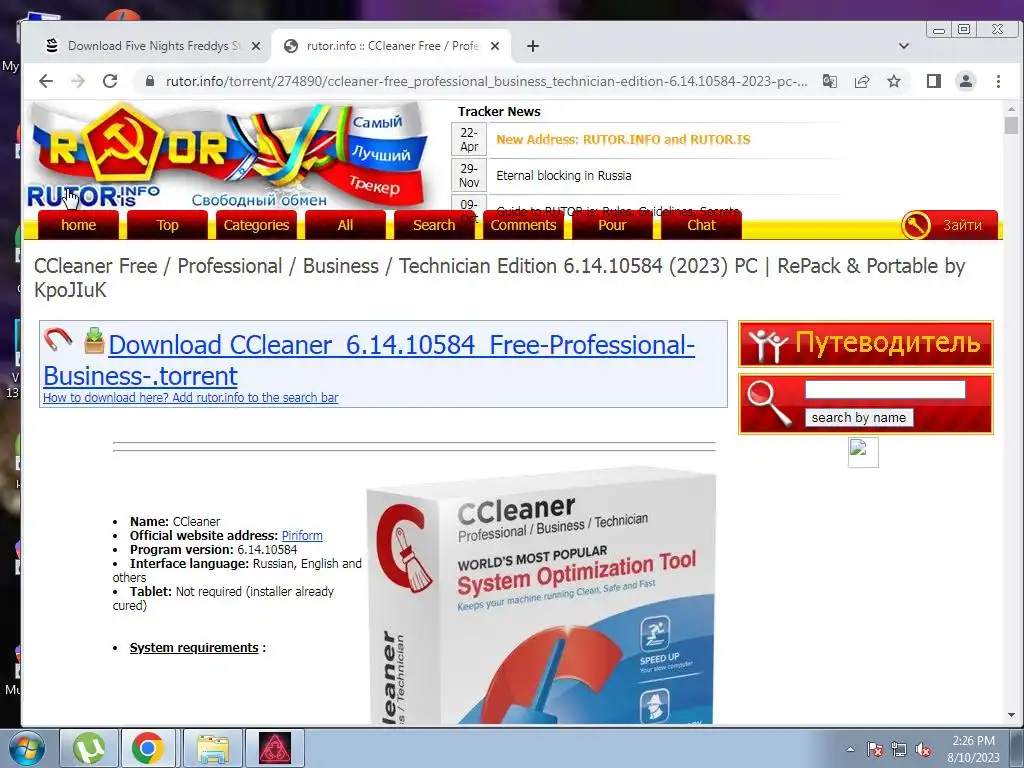Open Google Chrome from the taskbar
This screenshot has width=1024, height=768.
(x=148, y=748)
